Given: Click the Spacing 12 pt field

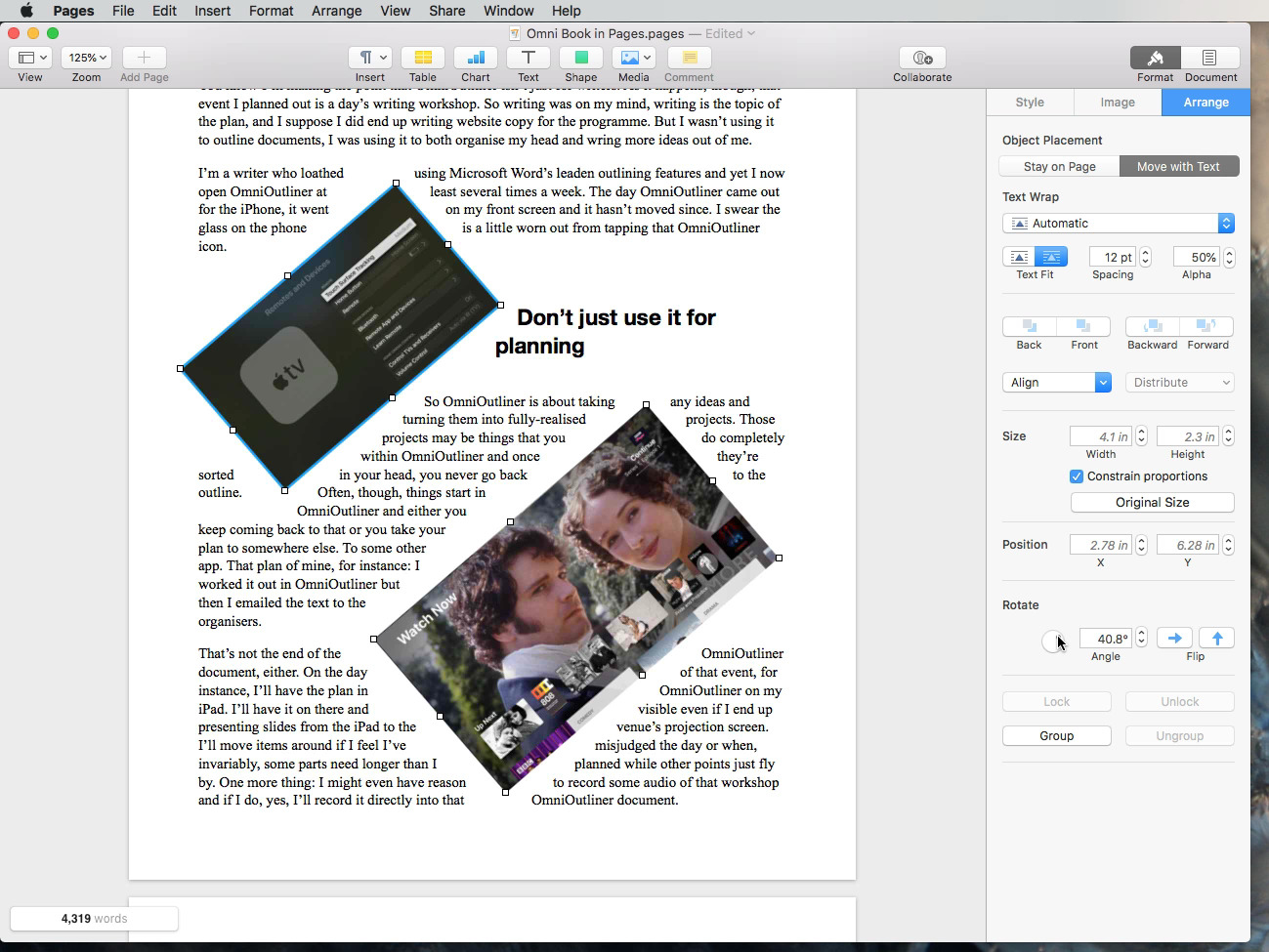Looking at the screenshot, I should pyautogui.click(x=1112, y=257).
